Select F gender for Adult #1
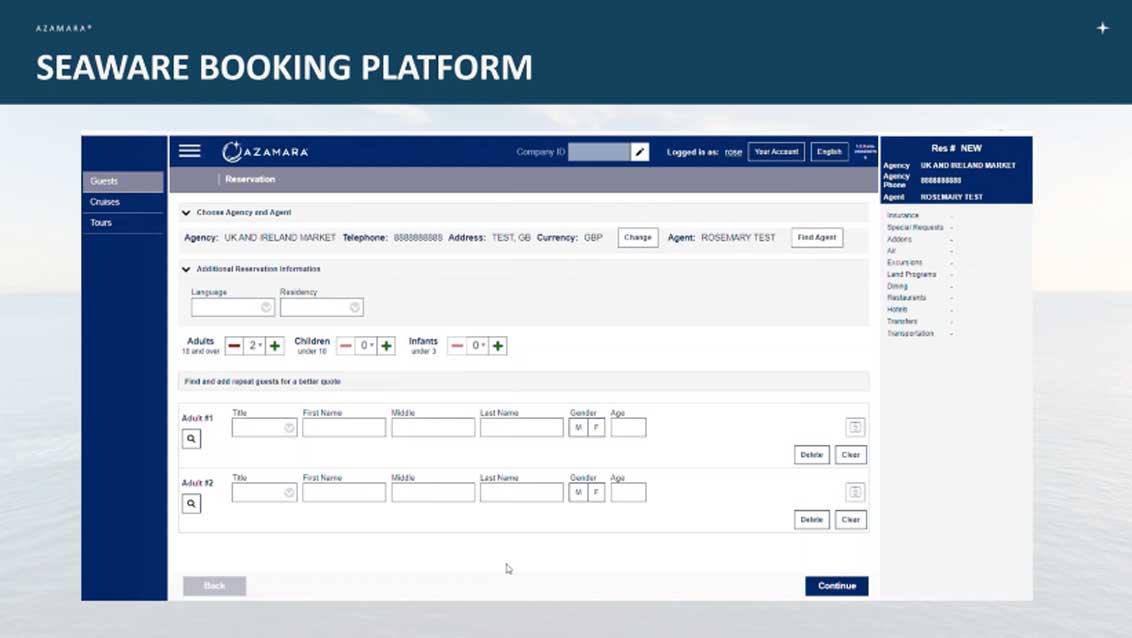Screen dimensions: 1132x638 [596, 428]
